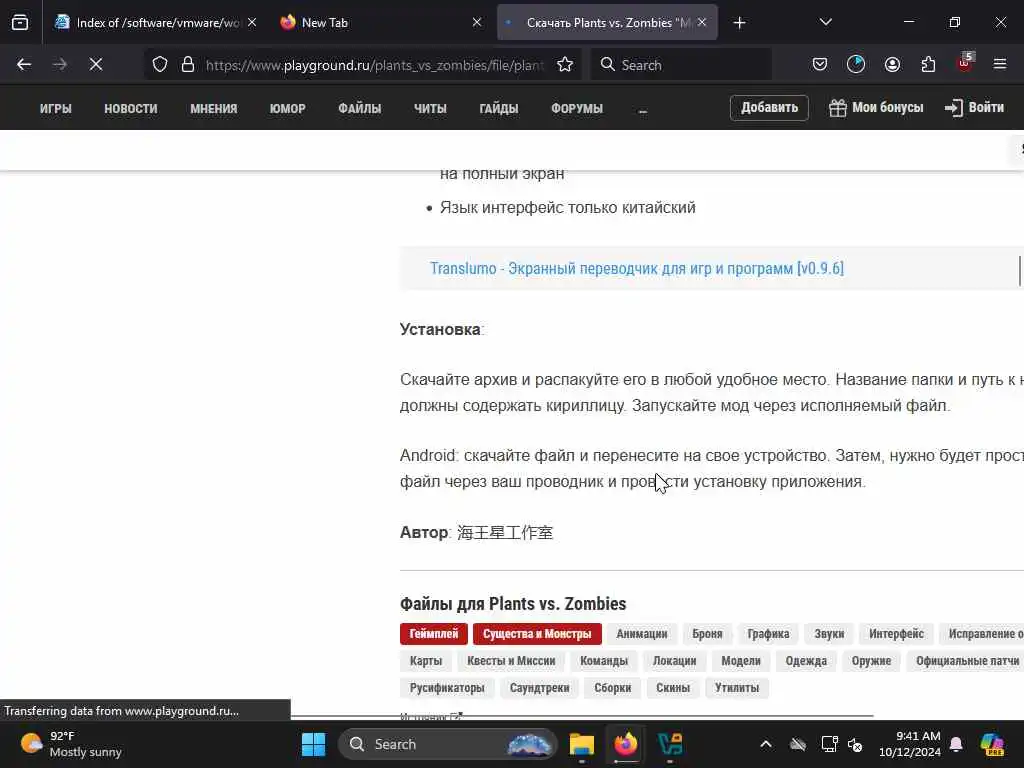The image size is (1024, 768).
Task: Select the Существа и Монстры tag
Action: point(537,633)
